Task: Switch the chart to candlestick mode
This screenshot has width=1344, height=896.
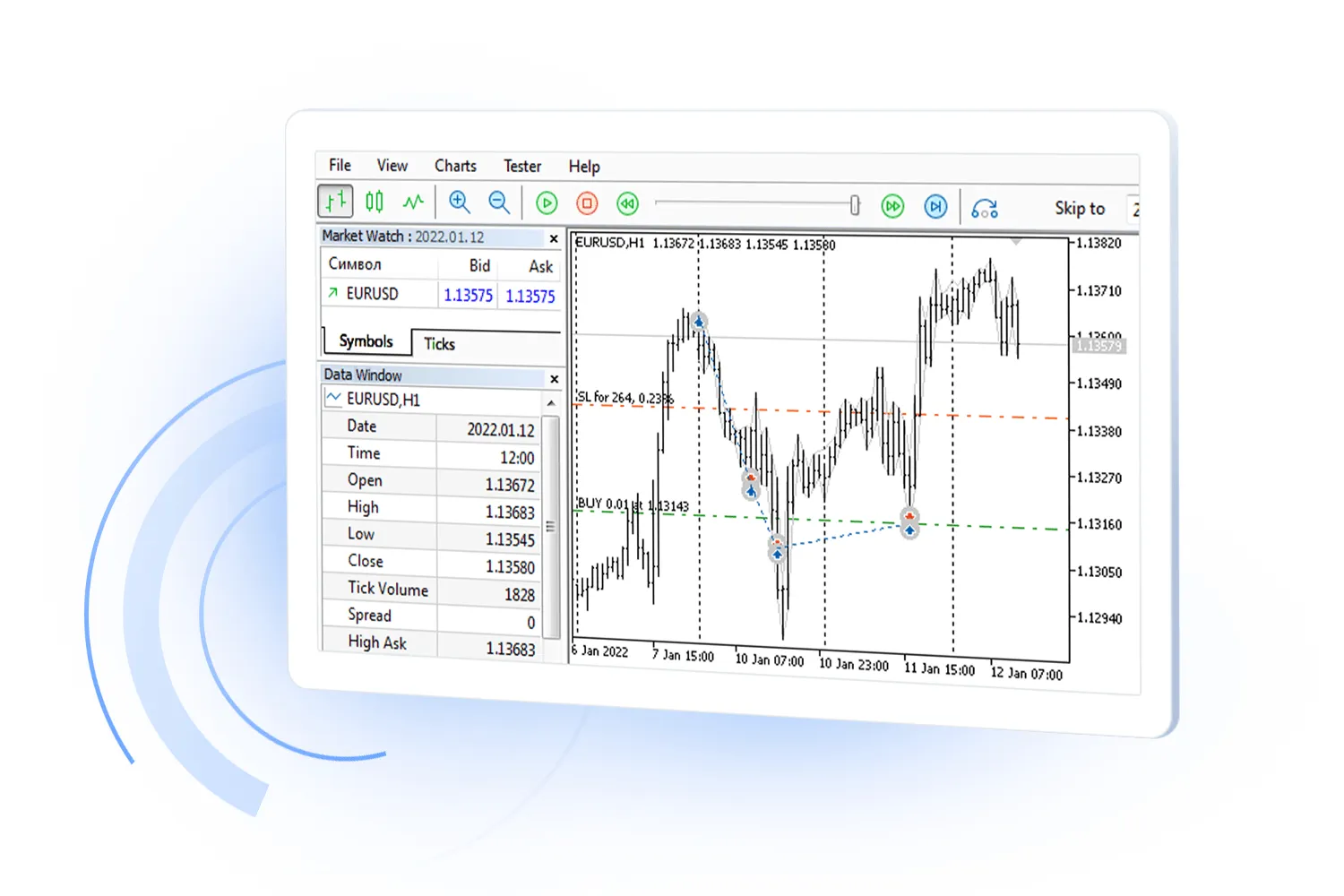Action: (374, 202)
